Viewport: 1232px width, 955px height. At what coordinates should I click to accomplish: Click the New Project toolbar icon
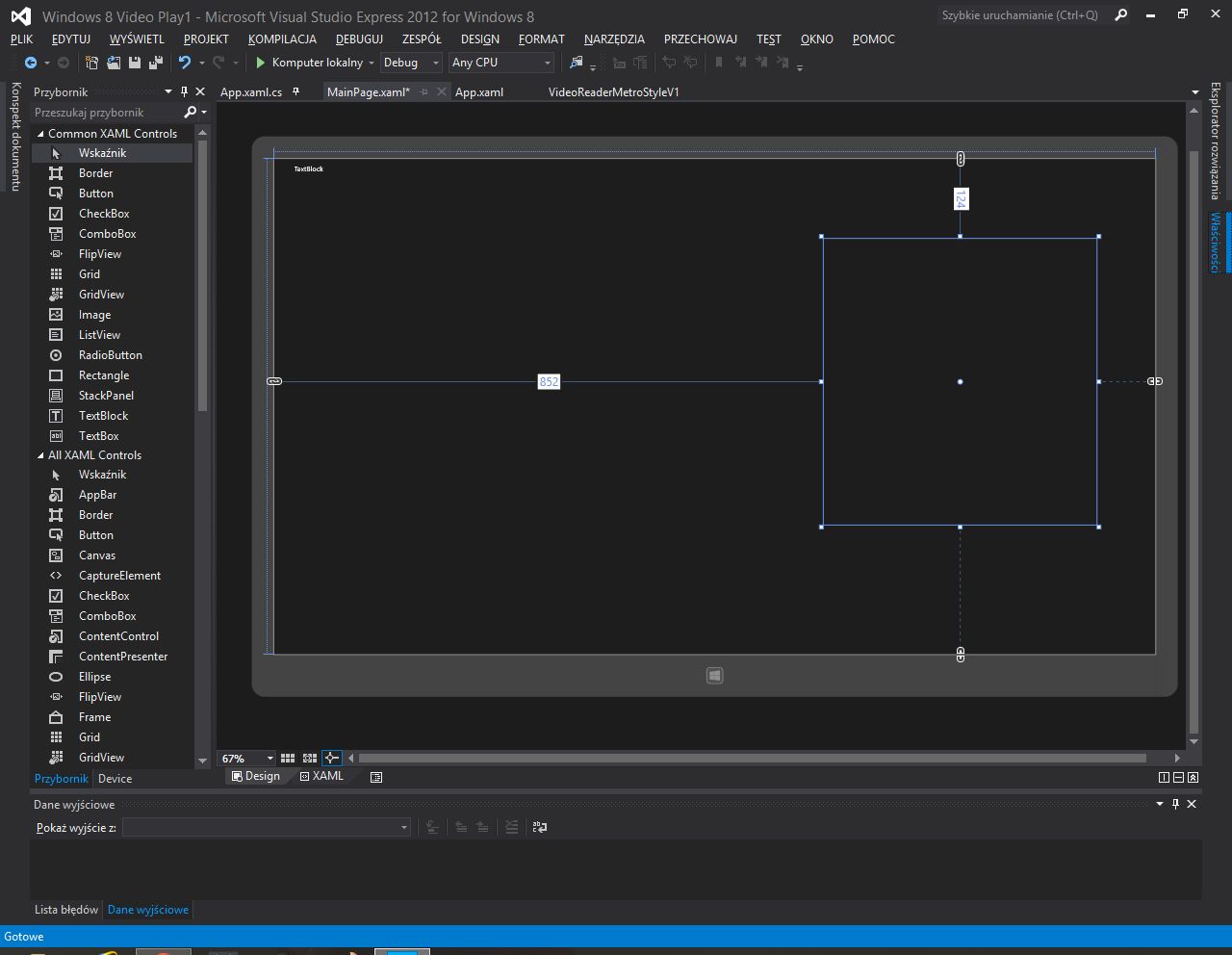pyautogui.click(x=92, y=63)
